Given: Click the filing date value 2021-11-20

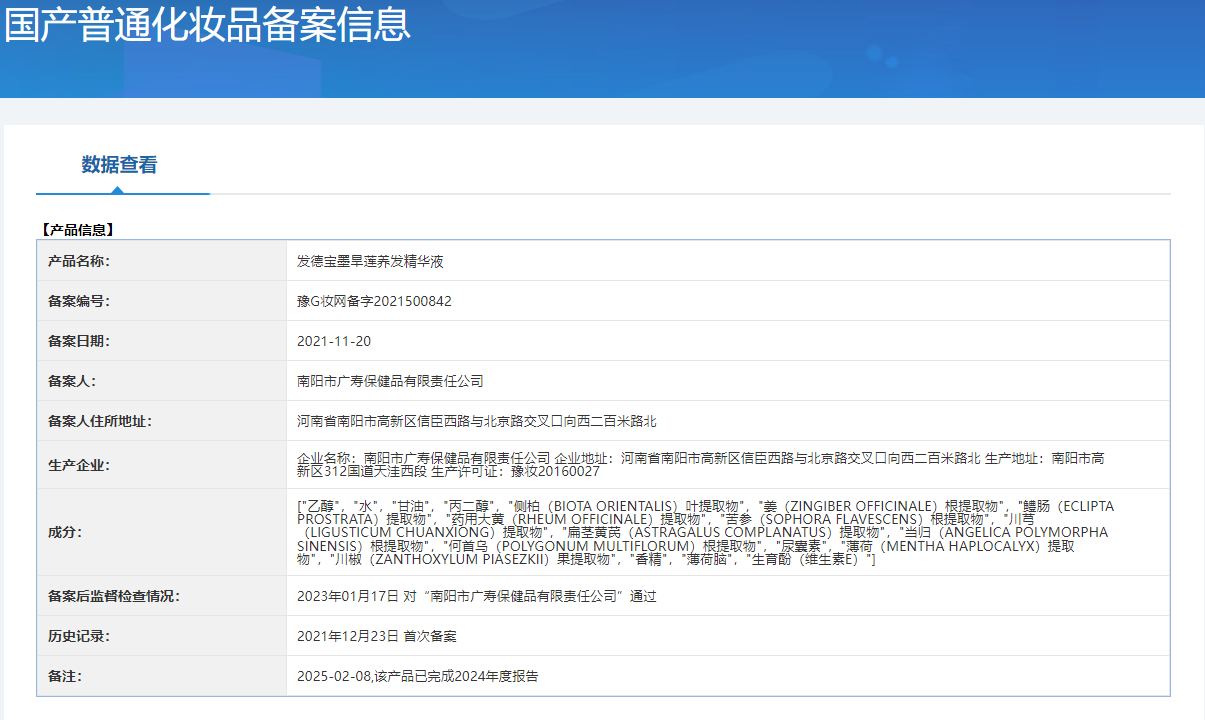Looking at the screenshot, I should click(x=334, y=341).
